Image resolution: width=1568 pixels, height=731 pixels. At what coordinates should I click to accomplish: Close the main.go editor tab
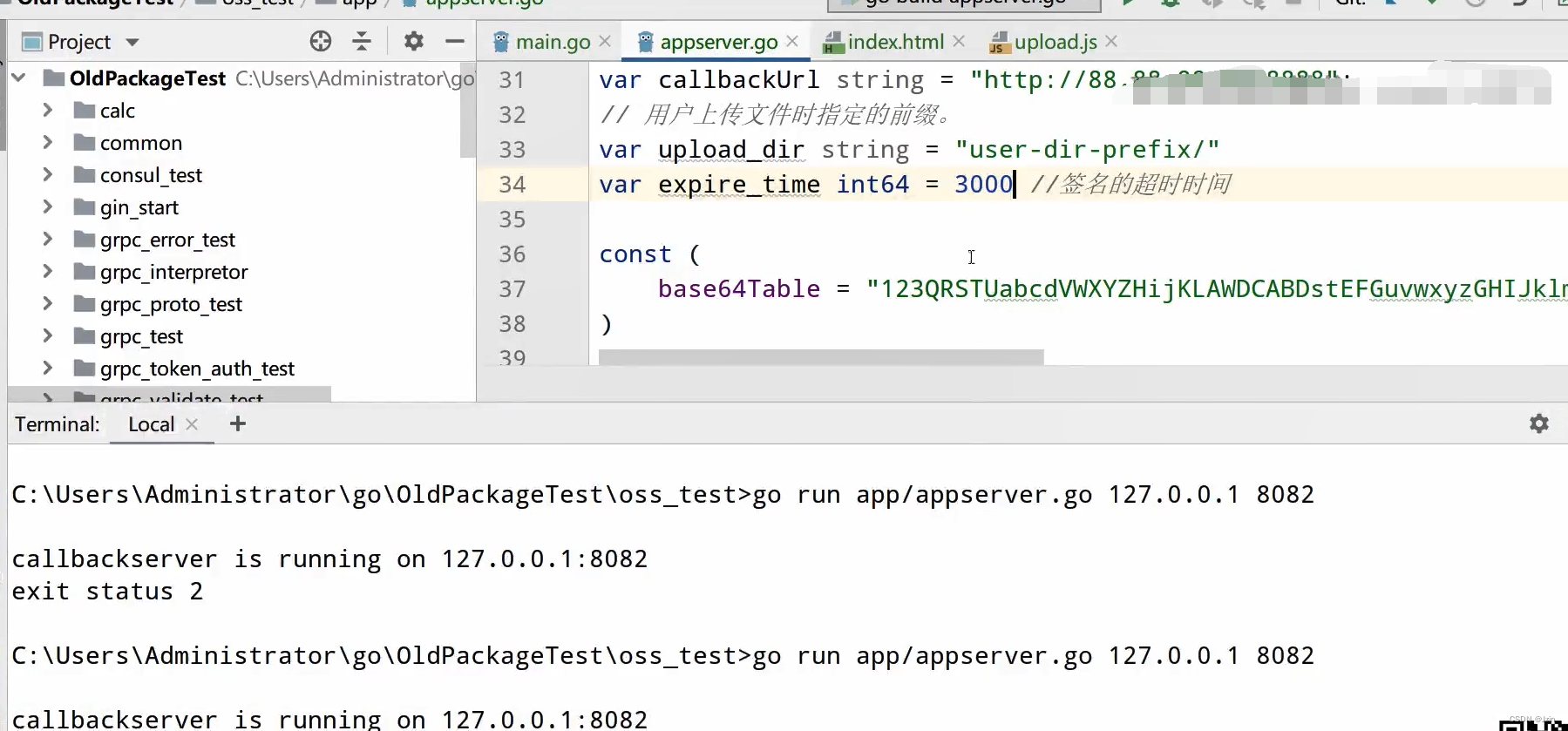(605, 41)
